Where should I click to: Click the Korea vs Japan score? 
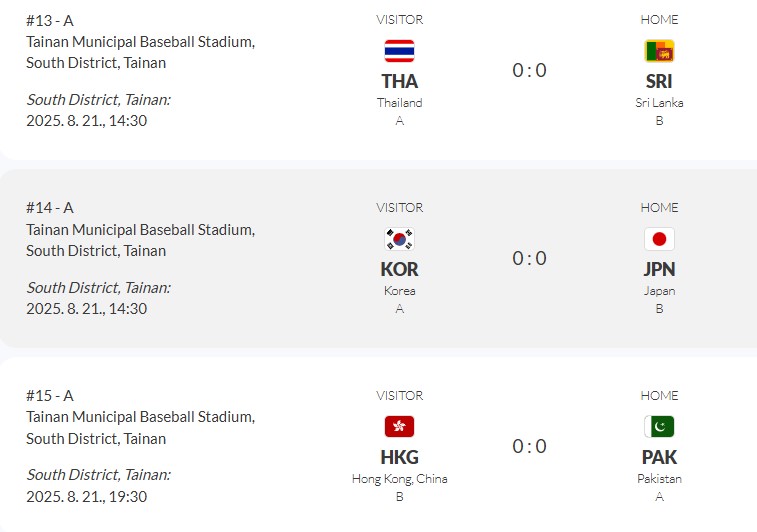529,258
